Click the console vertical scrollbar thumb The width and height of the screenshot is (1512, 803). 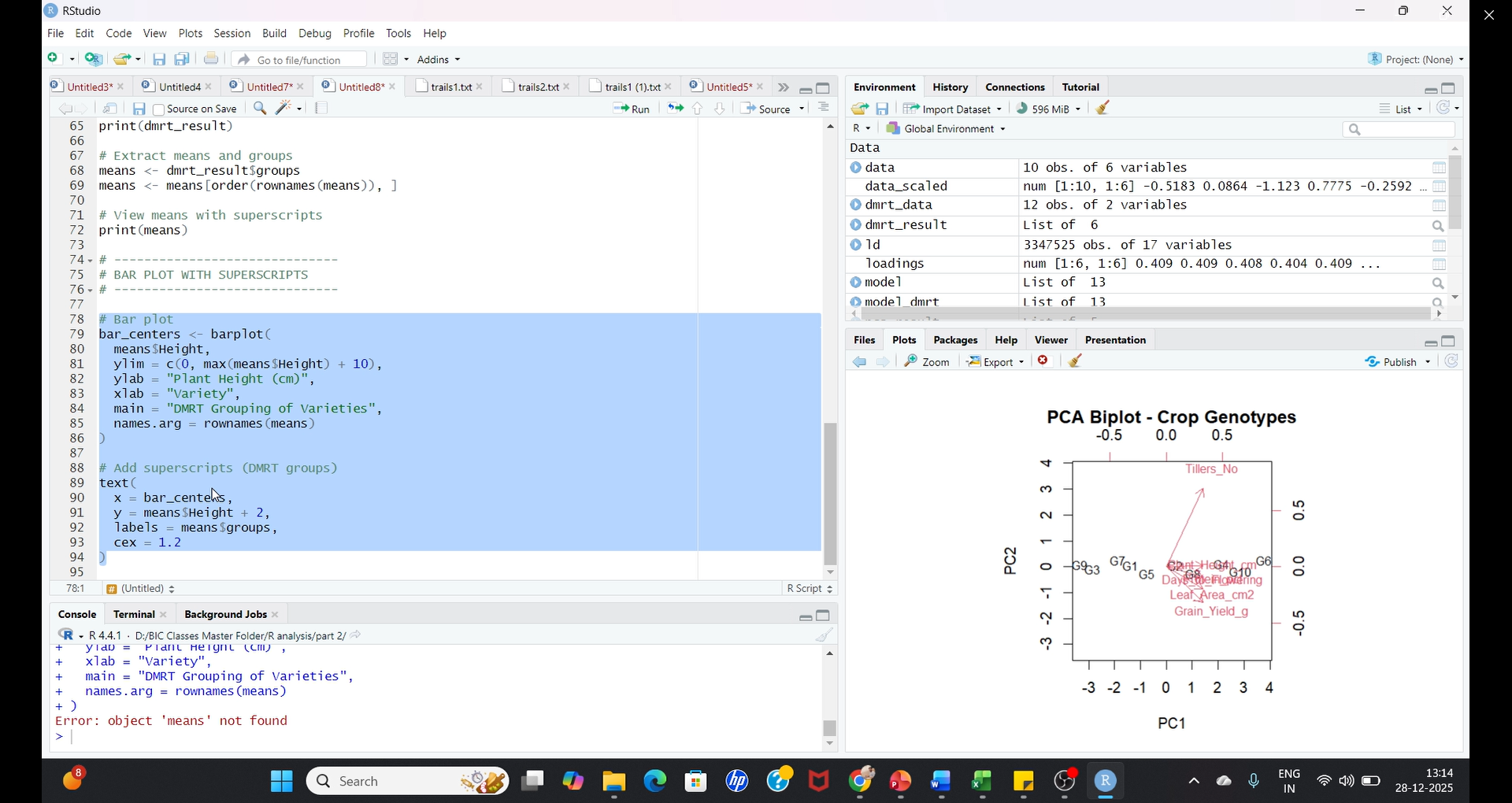(x=830, y=727)
